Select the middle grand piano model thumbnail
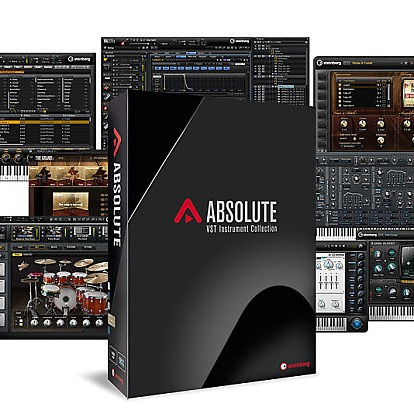Screen dimensions: 414x414 tap(72, 176)
